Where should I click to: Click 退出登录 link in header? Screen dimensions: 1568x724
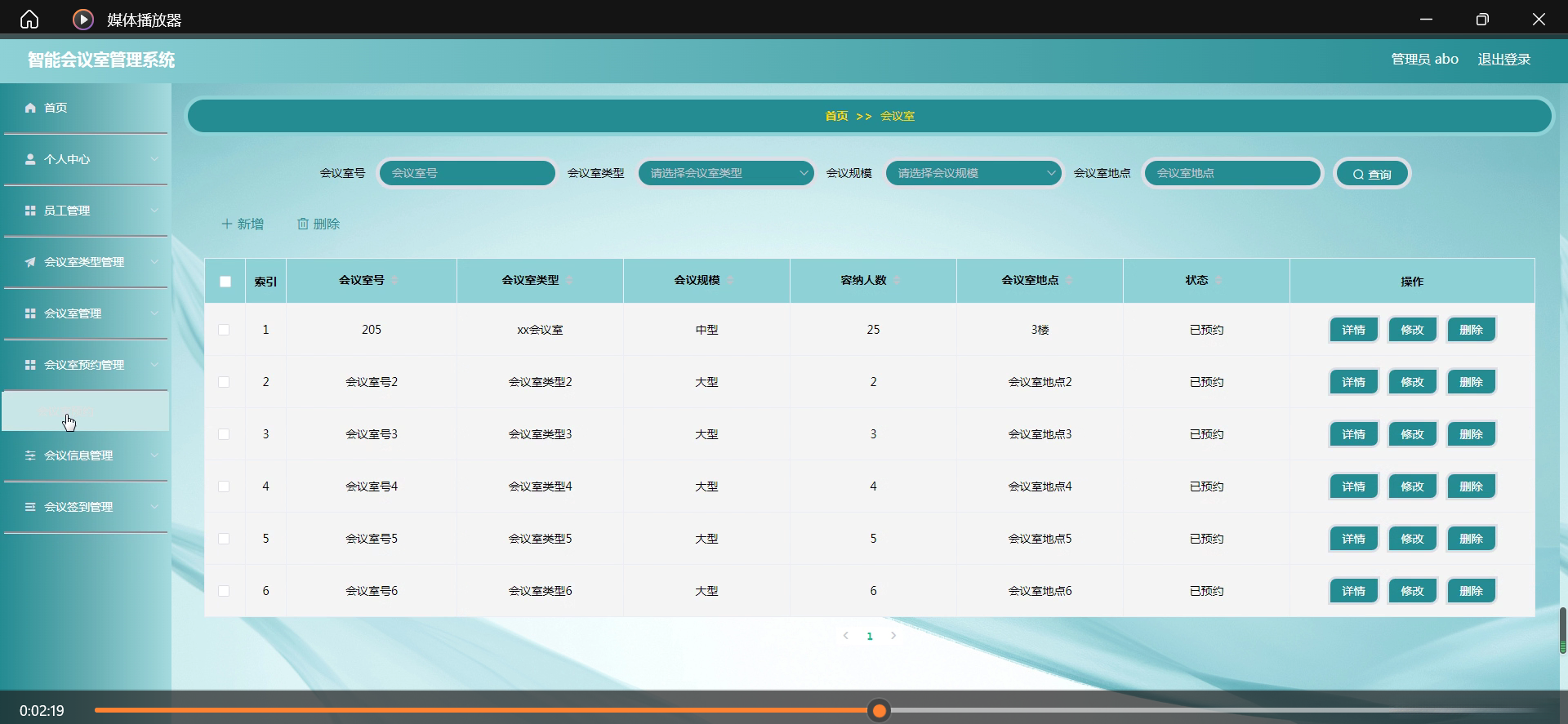click(1503, 60)
